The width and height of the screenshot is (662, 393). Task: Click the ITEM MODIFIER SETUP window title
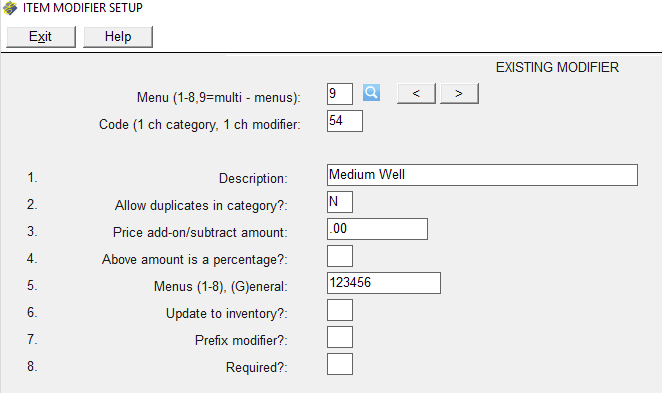(x=83, y=8)
